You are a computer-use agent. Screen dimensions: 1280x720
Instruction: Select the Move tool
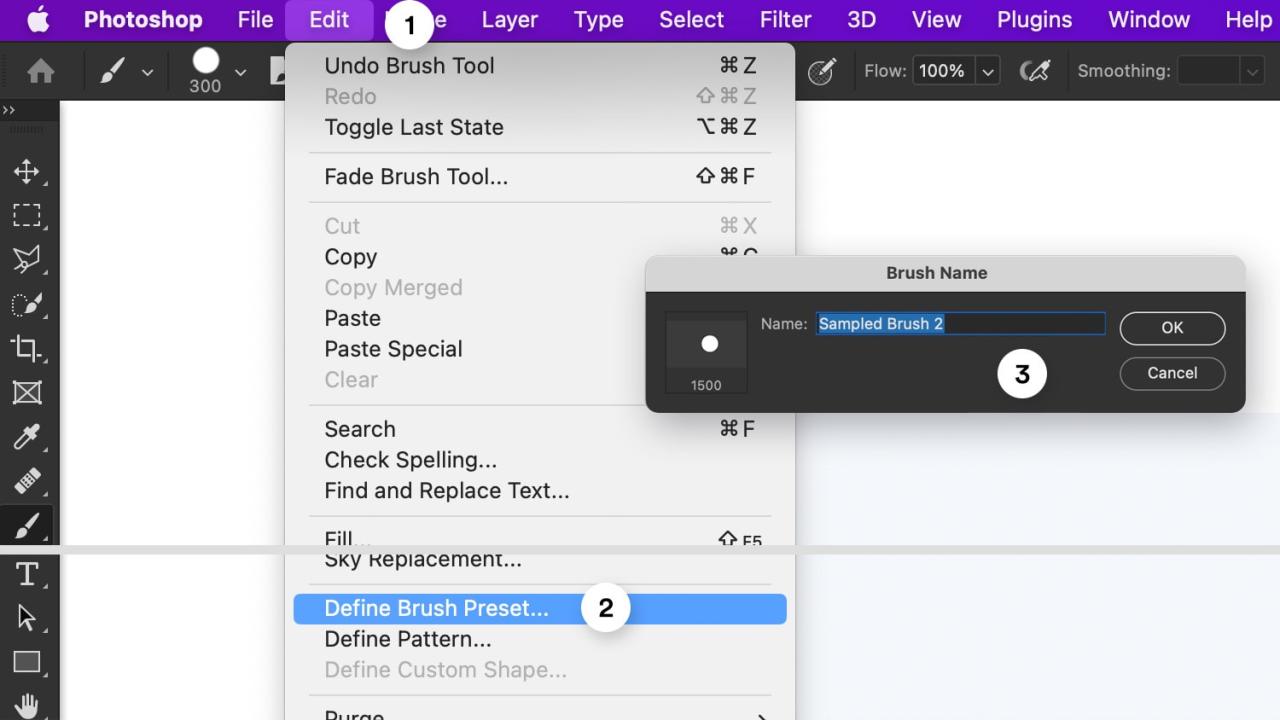[x=27, y=171]
